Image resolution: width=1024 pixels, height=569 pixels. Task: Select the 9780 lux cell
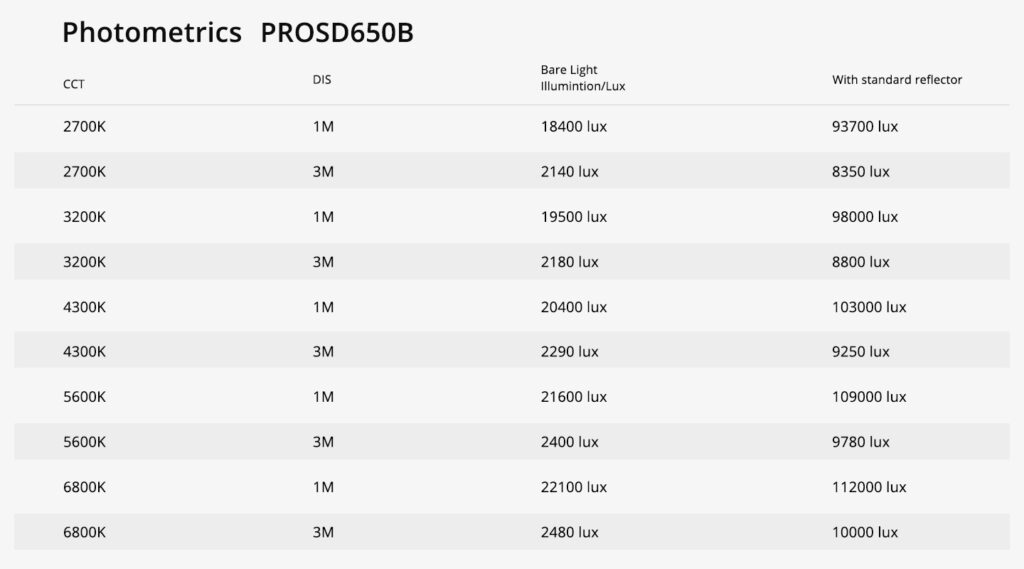point(860,442)
